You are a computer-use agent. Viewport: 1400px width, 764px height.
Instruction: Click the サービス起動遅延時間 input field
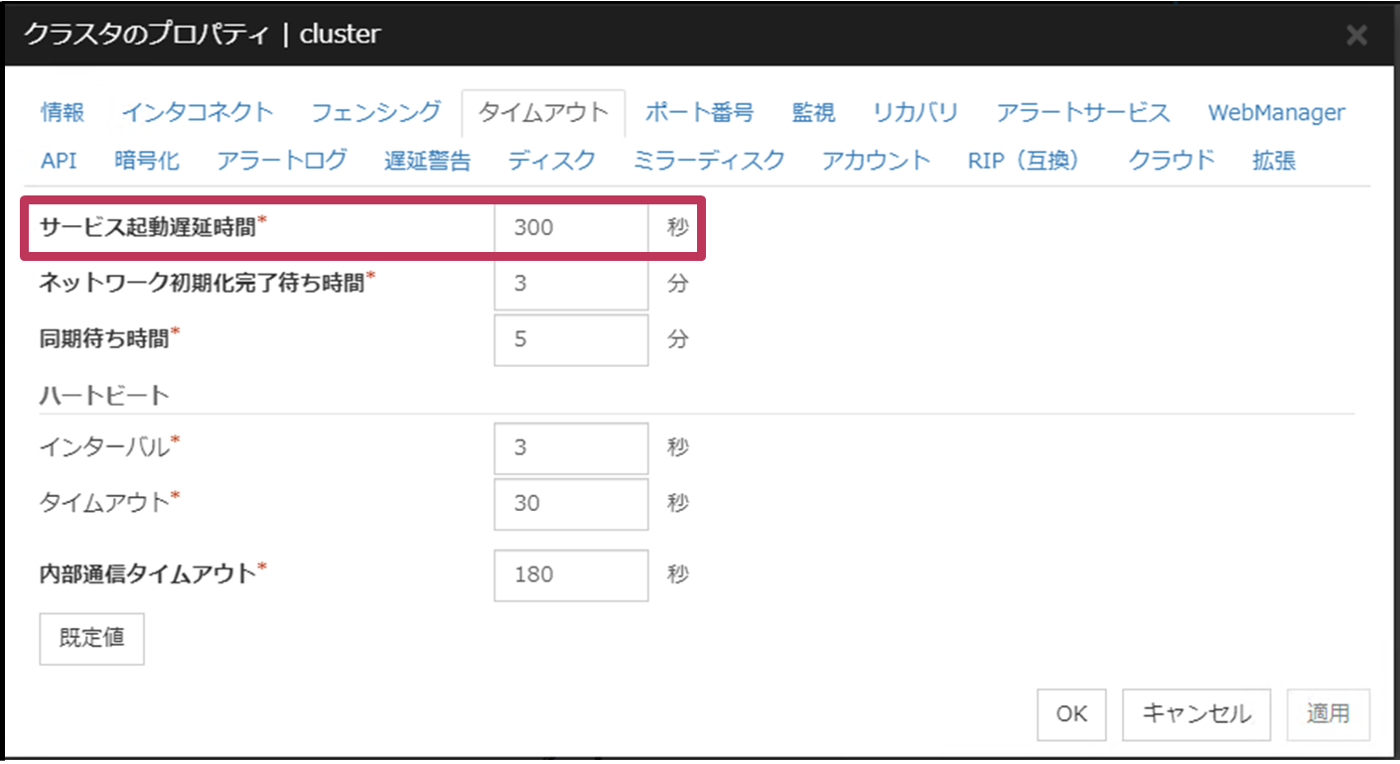pyautogui.click(x=571, y=228)
